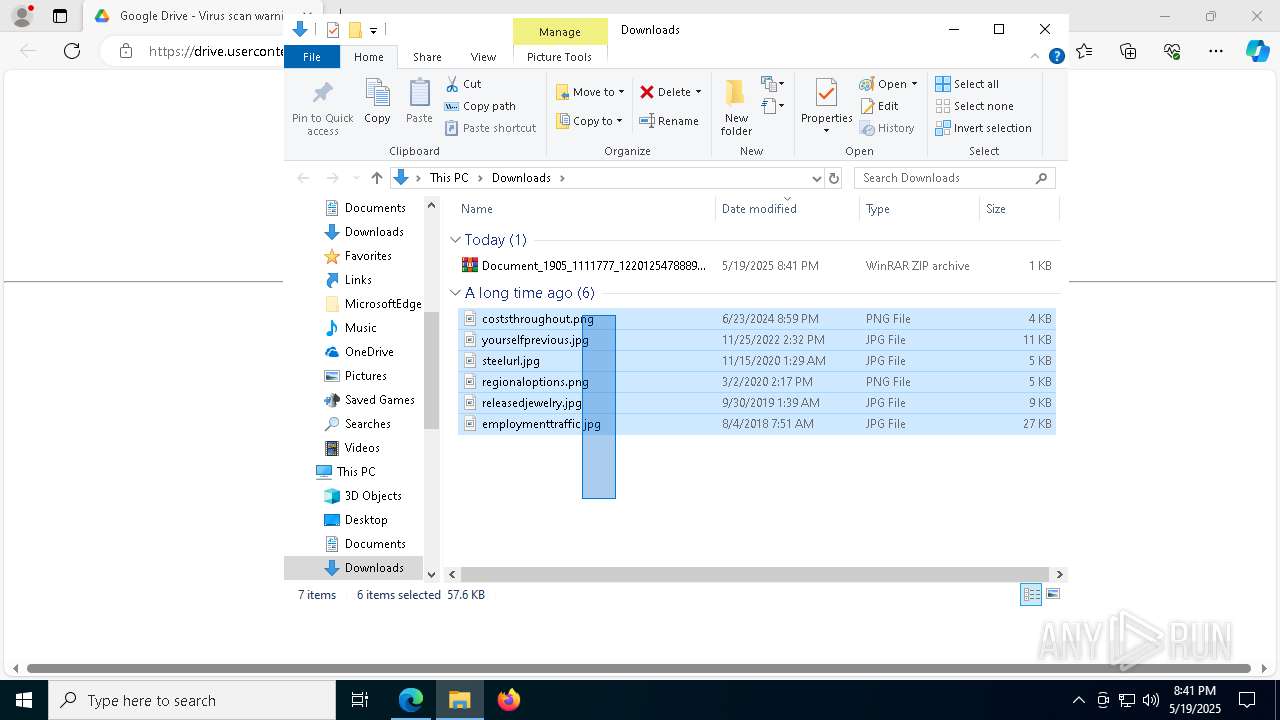Go up one folder level arrow

click(x=376, y=178)
